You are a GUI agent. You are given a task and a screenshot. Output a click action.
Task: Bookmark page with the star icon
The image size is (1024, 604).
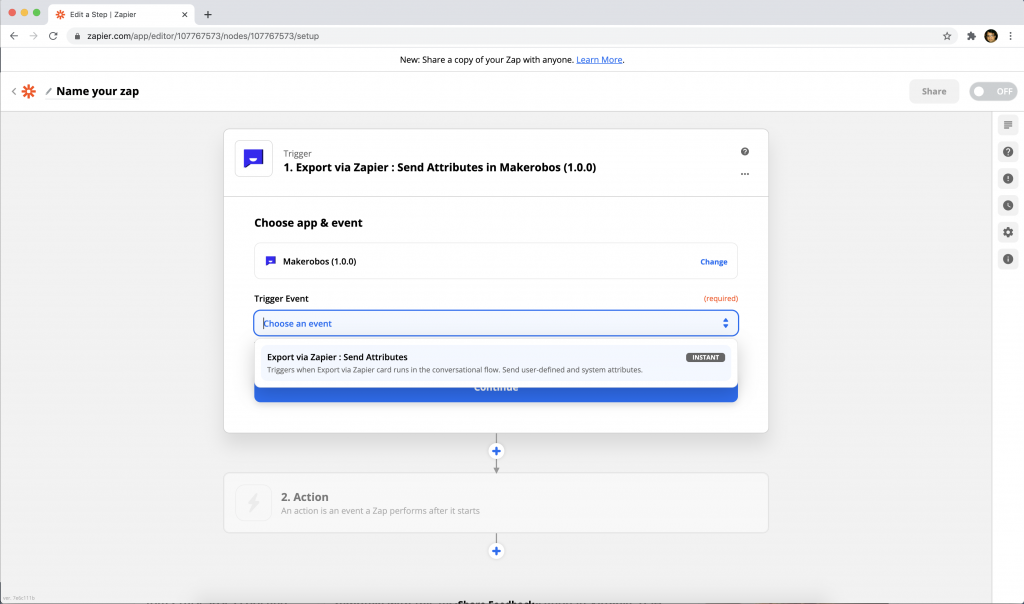tap(947, 36)
